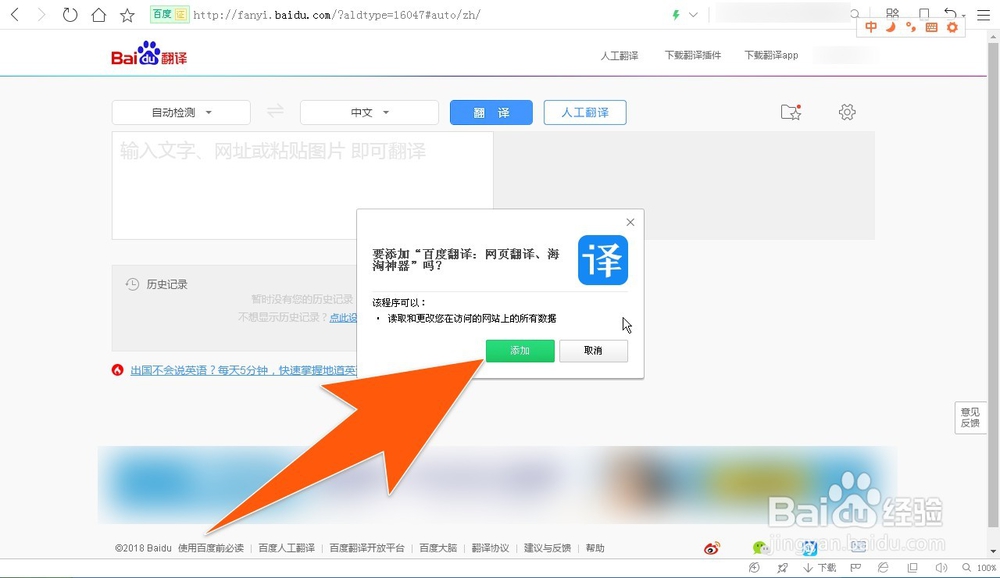
Task: Swap languages with the exchange arrows icon
Action: coord(275,112)
